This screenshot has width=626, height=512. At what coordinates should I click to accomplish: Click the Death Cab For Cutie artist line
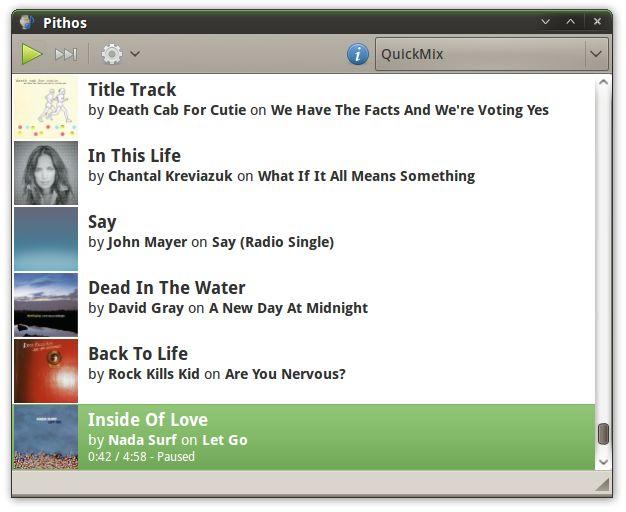pyautogui.click(x=319, y=110)
